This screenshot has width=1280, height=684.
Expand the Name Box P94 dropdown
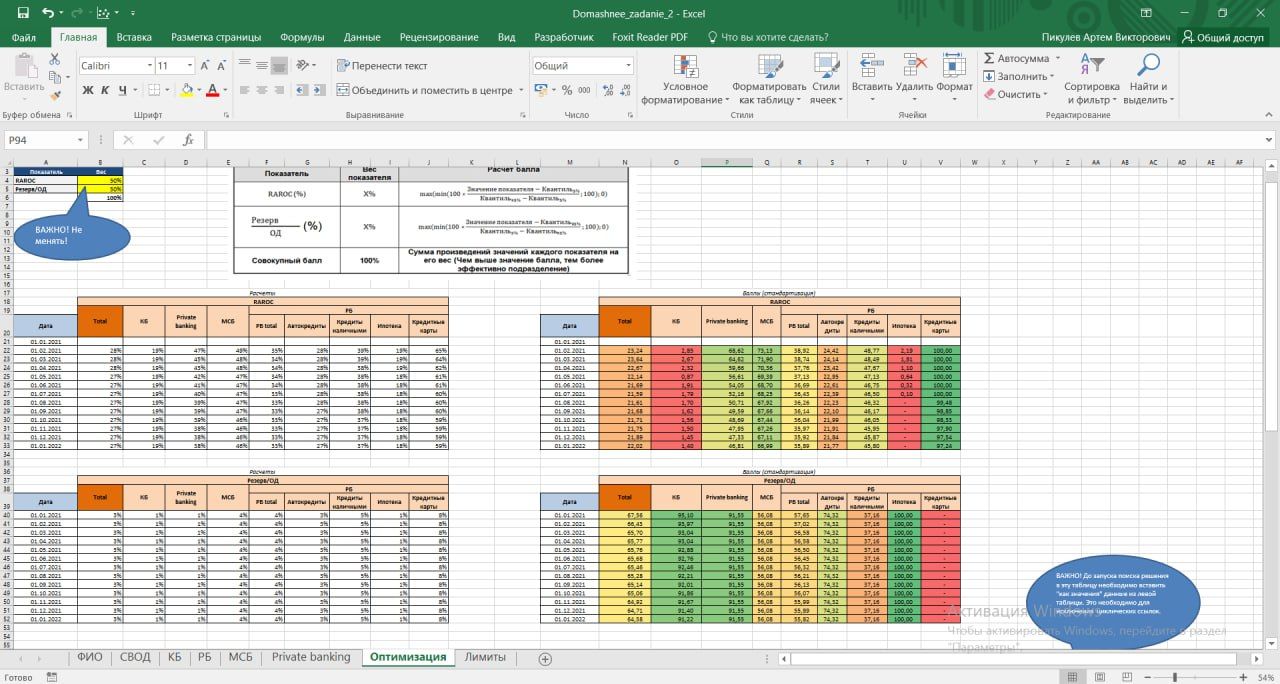[81, 140]
